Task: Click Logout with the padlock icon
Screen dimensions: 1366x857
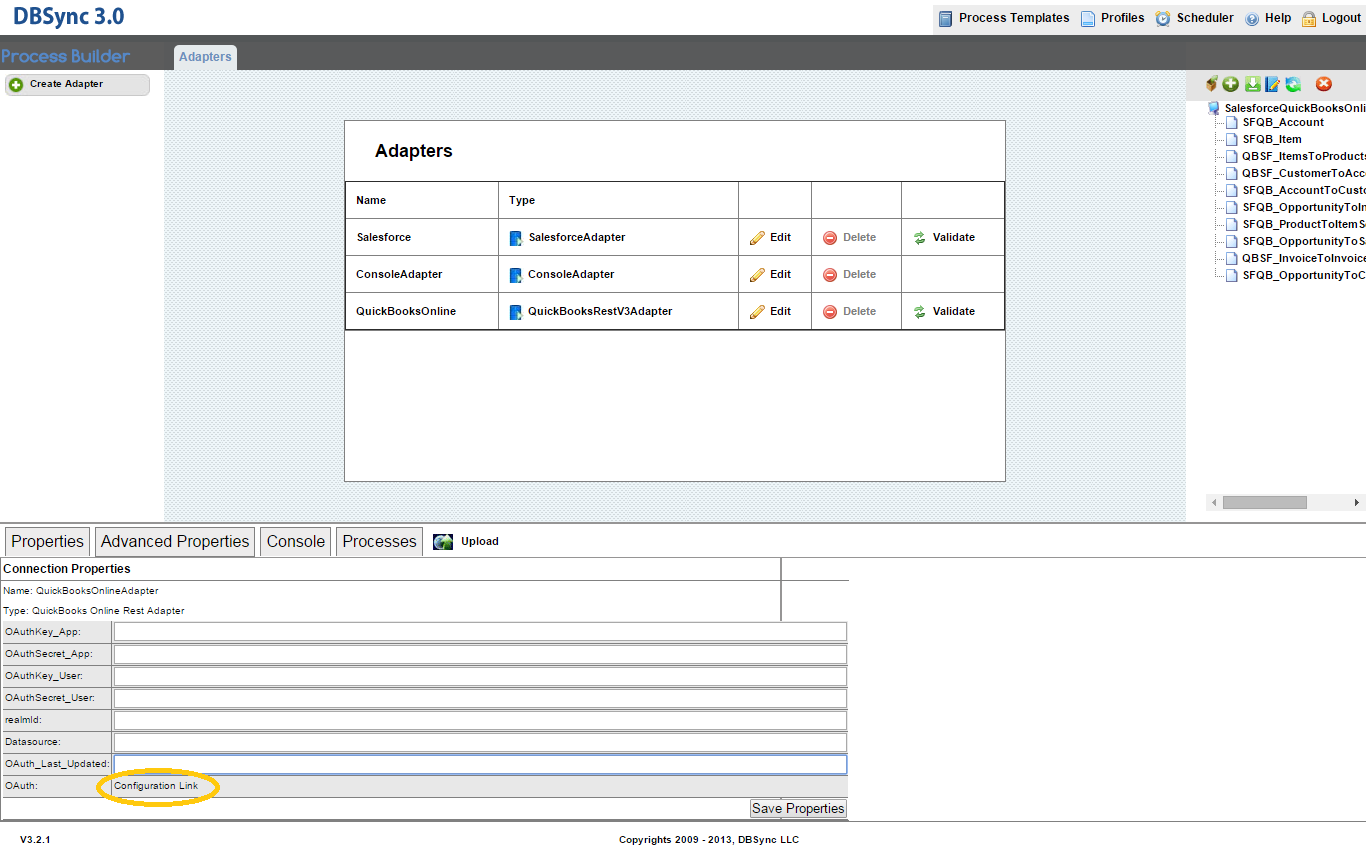Action: tap(1331, 18)
